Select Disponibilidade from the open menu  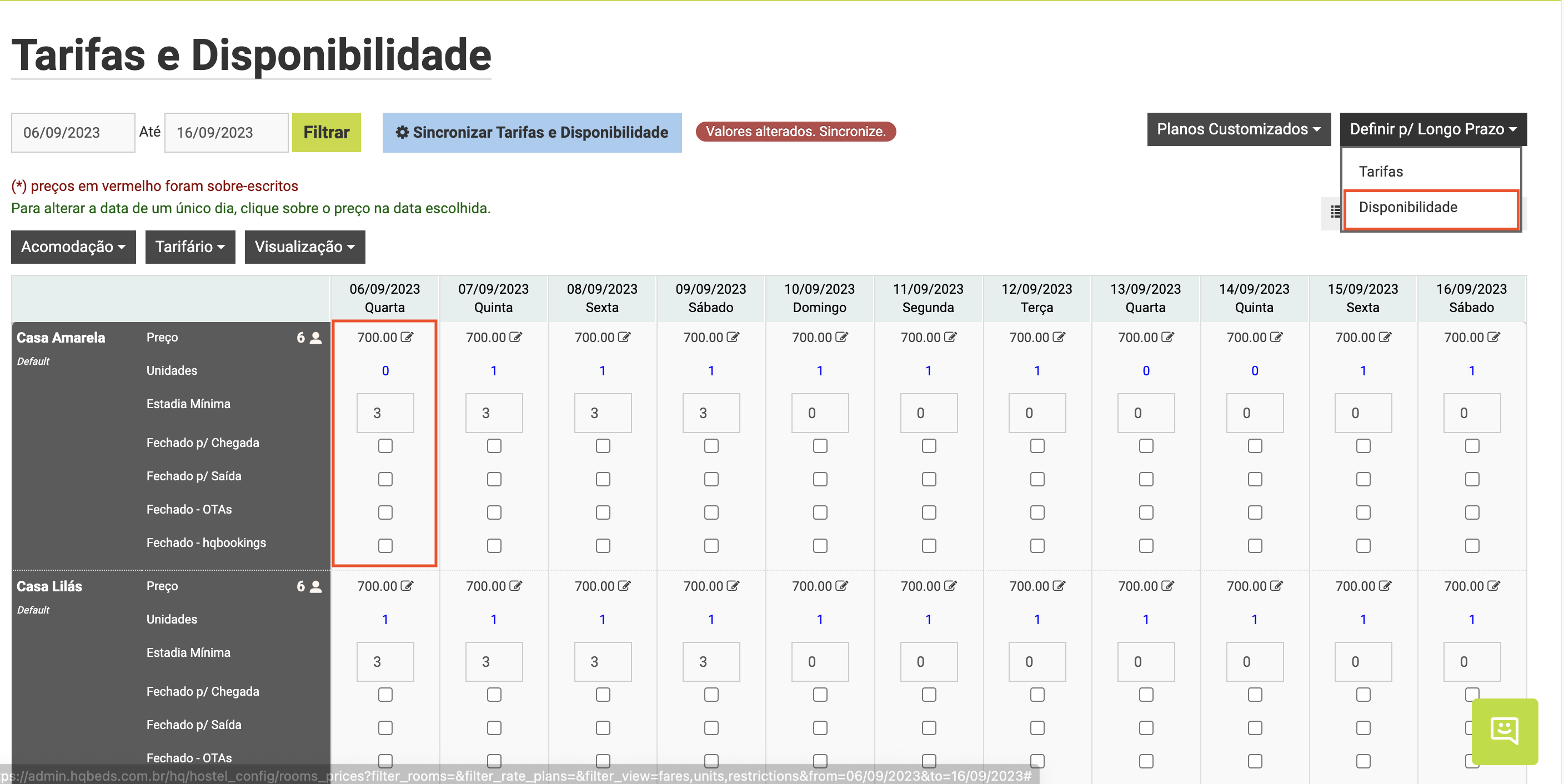coord(1408,208)
